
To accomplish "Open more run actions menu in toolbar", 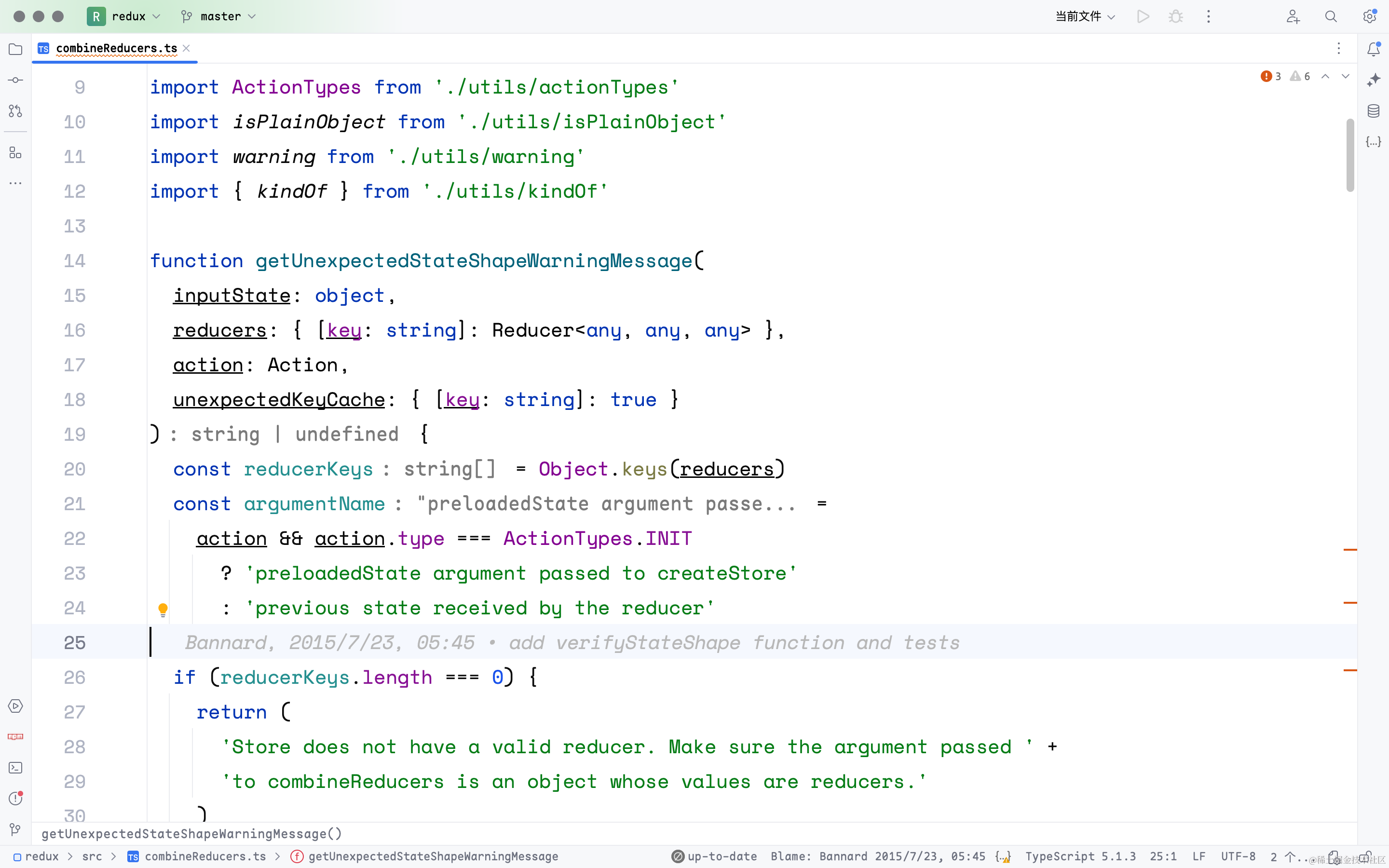I will click(1208, 17).
